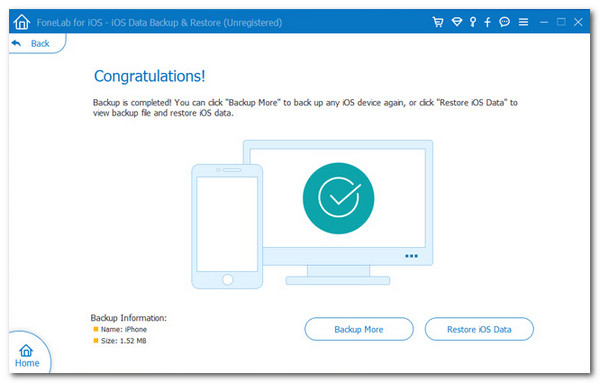Click the Restore iOS Data button
Image resolution: width=600 pixels, height=383 pixels.
(479, 329)
